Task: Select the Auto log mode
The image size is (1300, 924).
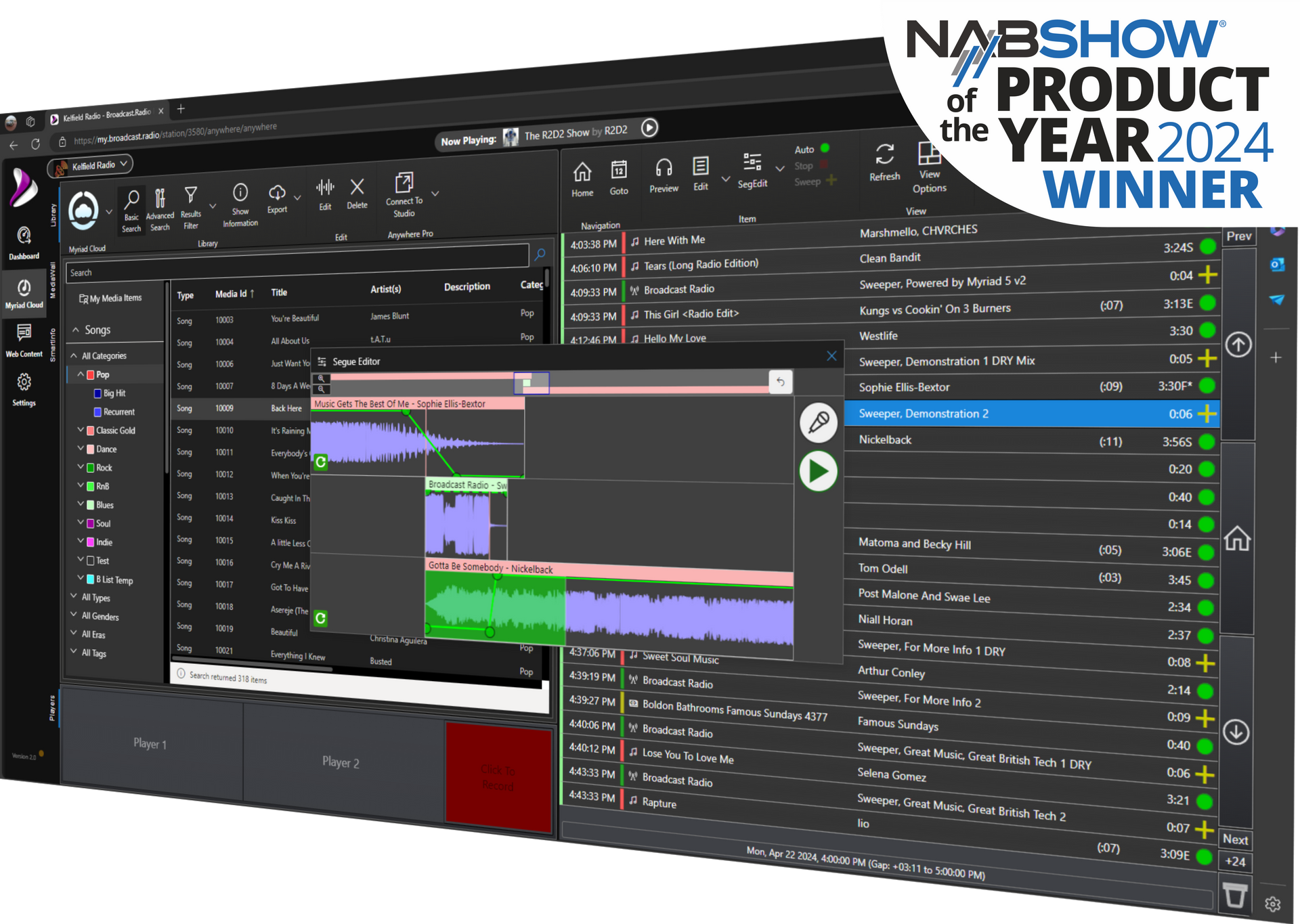Action: 811,149
